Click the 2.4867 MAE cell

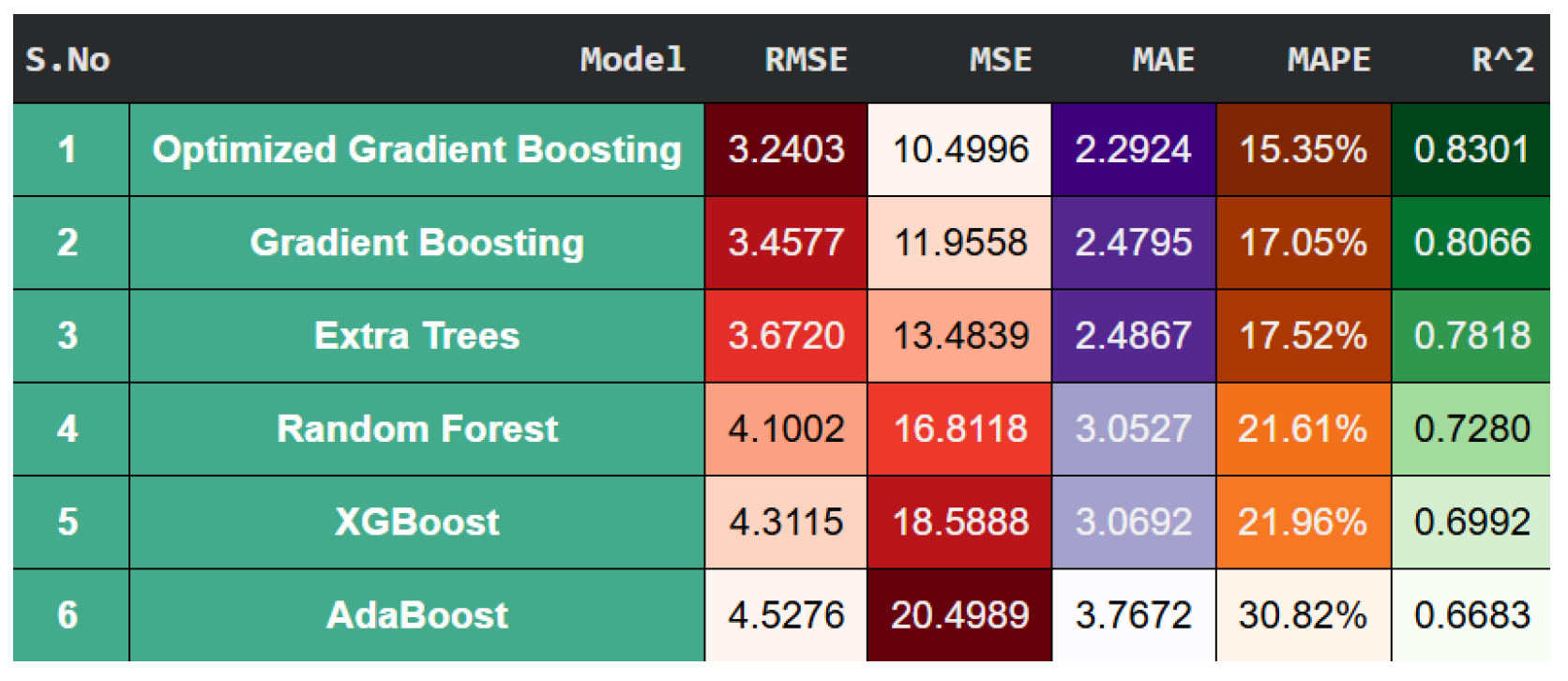click(x=1133, y=336)
